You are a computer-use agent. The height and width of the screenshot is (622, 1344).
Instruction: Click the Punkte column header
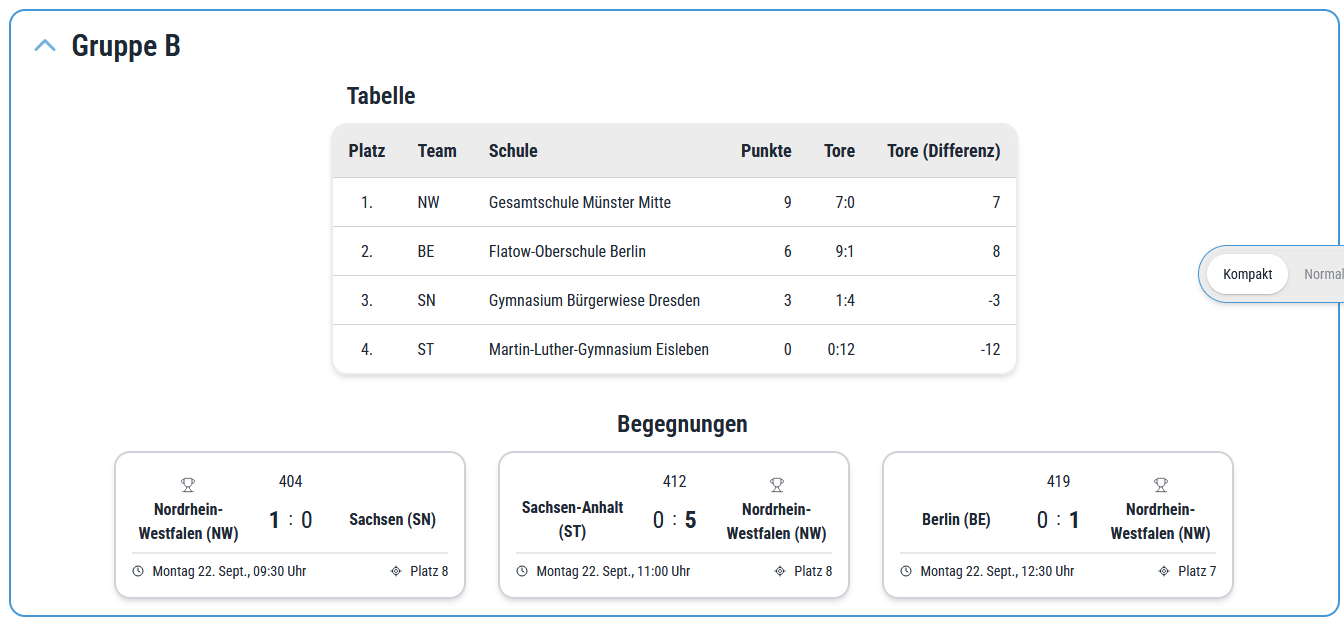pos(766,151)
